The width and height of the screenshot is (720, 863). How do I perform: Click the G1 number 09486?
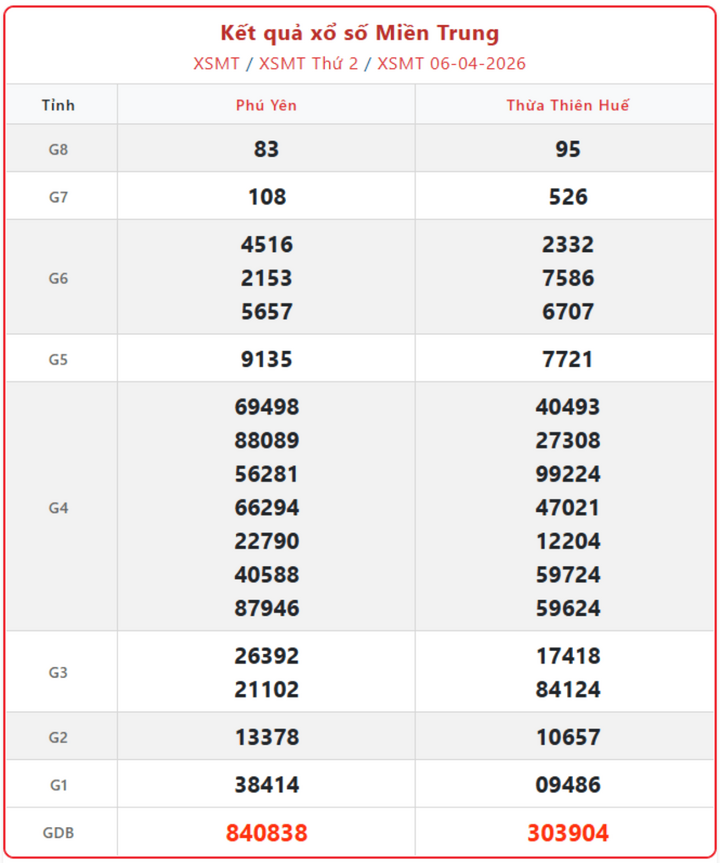[568, 785]
